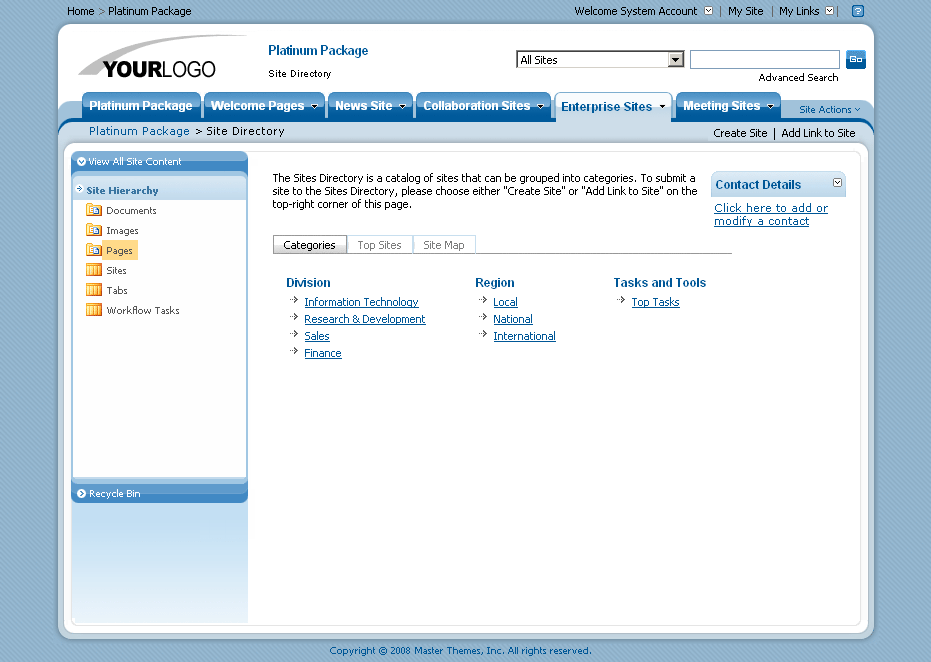Expand the All Sites search scope dropdown
Image resolution: width=931 pixels, height=662 pixels.
[674, 59]
